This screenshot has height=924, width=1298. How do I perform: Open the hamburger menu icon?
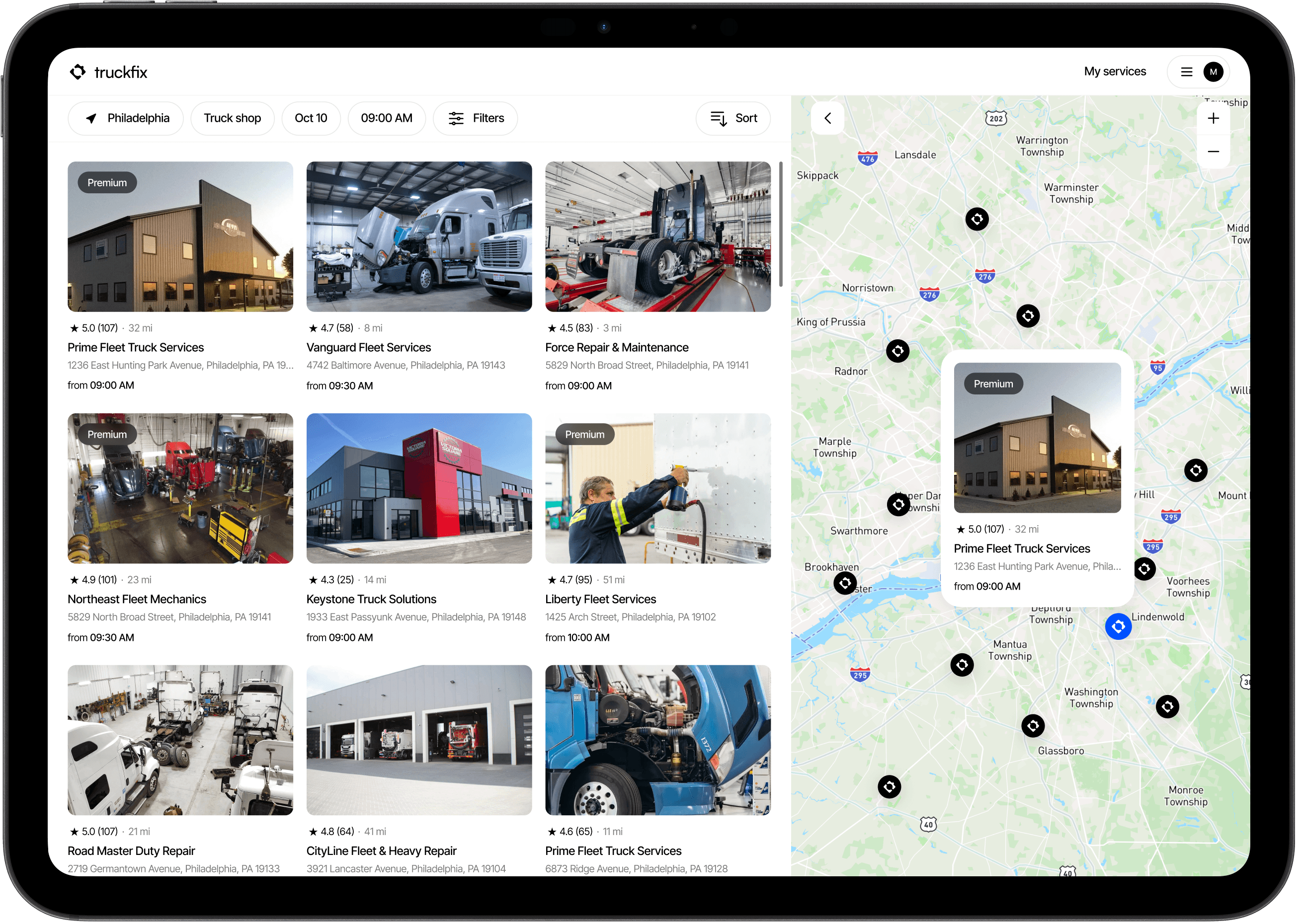pos(1187,72)
